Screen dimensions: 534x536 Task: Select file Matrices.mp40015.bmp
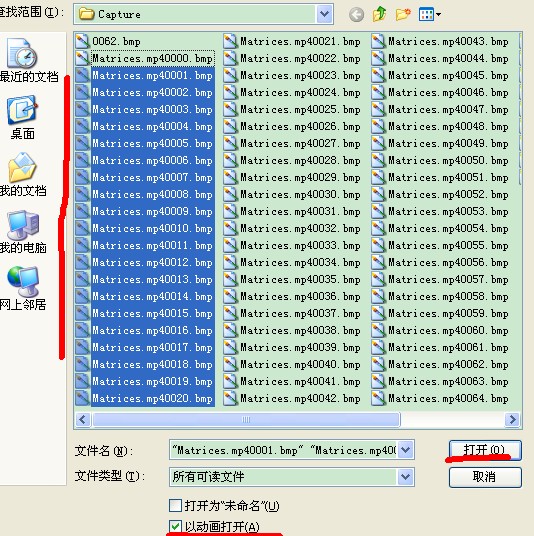coord(152,313)
